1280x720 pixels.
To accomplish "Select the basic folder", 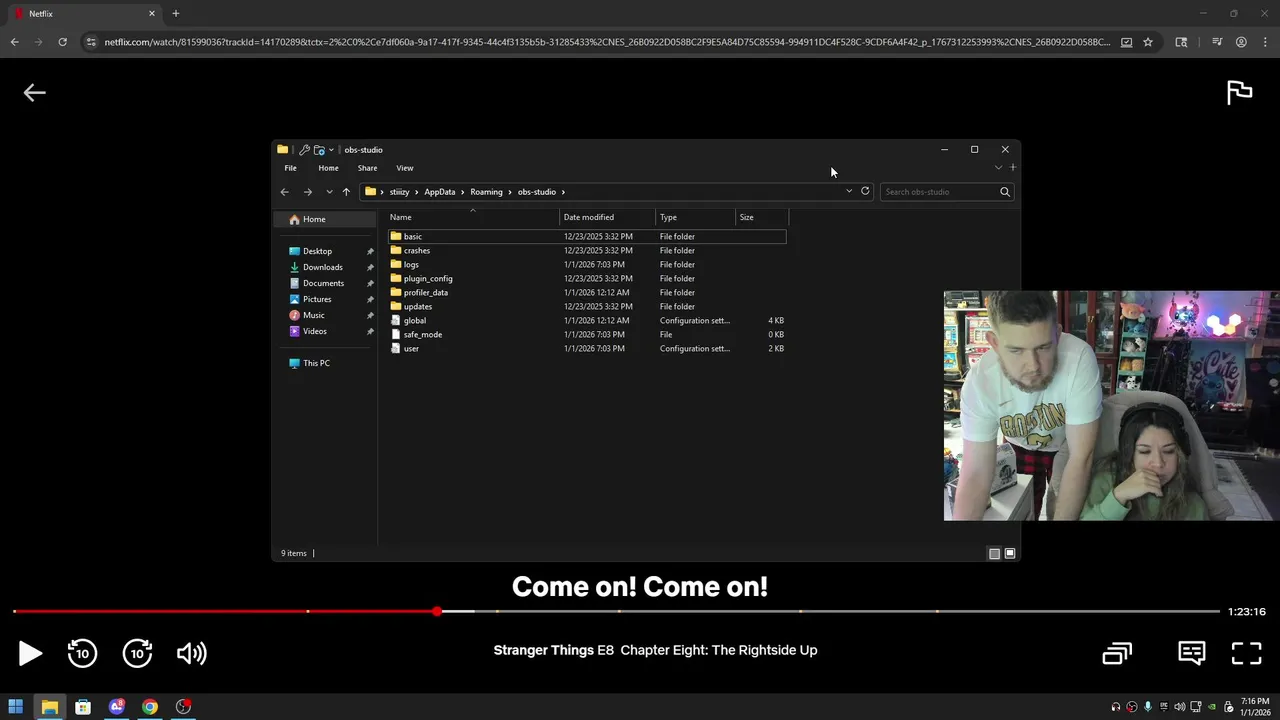I will pyautogui.click(x=587, y=237).
